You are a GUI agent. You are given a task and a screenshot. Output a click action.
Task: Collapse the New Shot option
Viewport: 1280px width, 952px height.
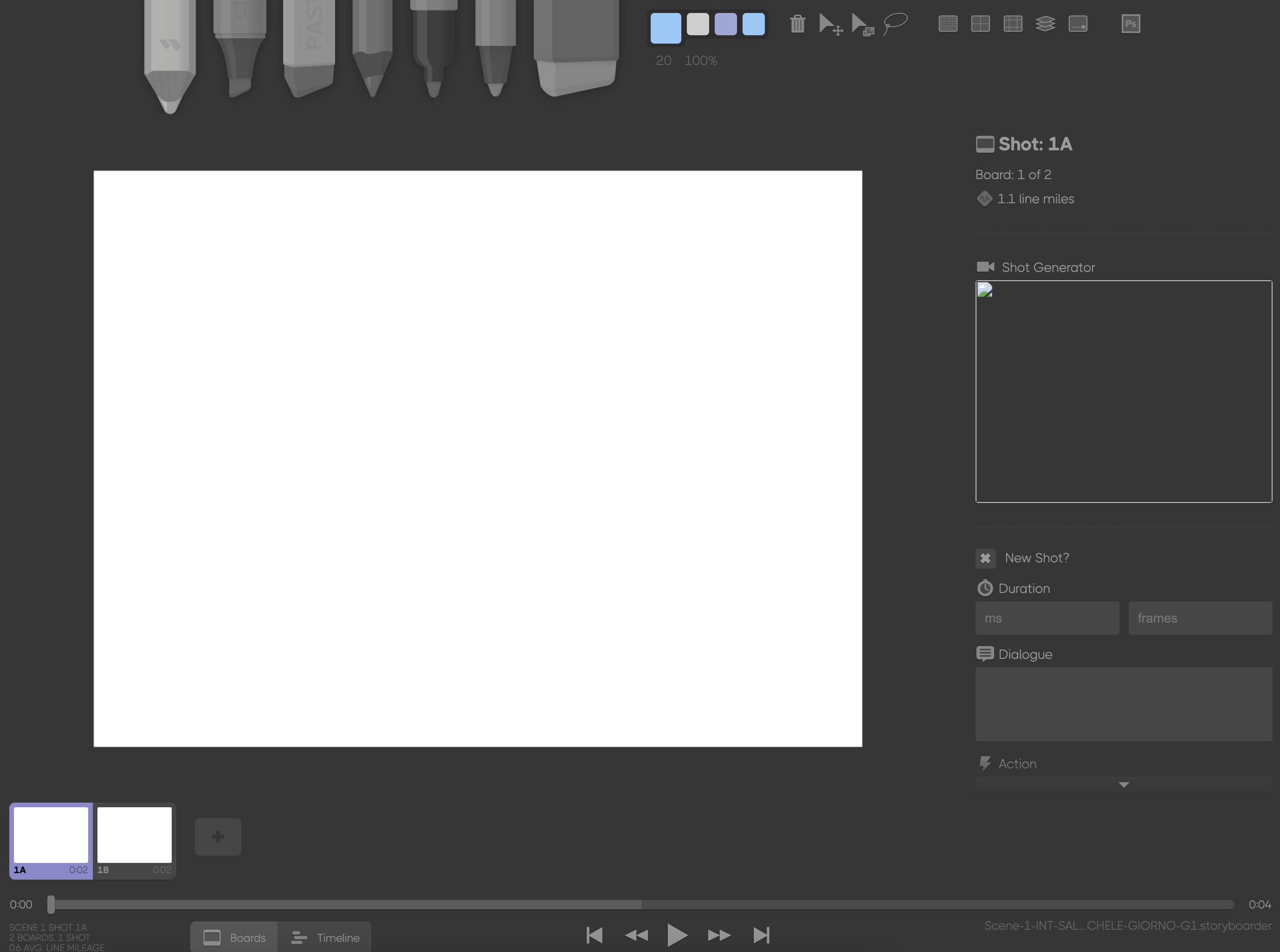coord(985,558)
